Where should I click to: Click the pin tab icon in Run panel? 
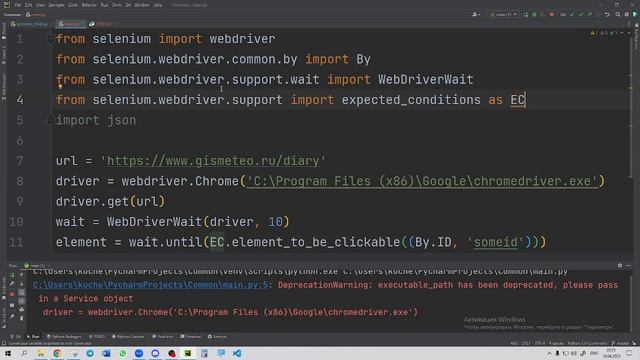tap(12, 316)
